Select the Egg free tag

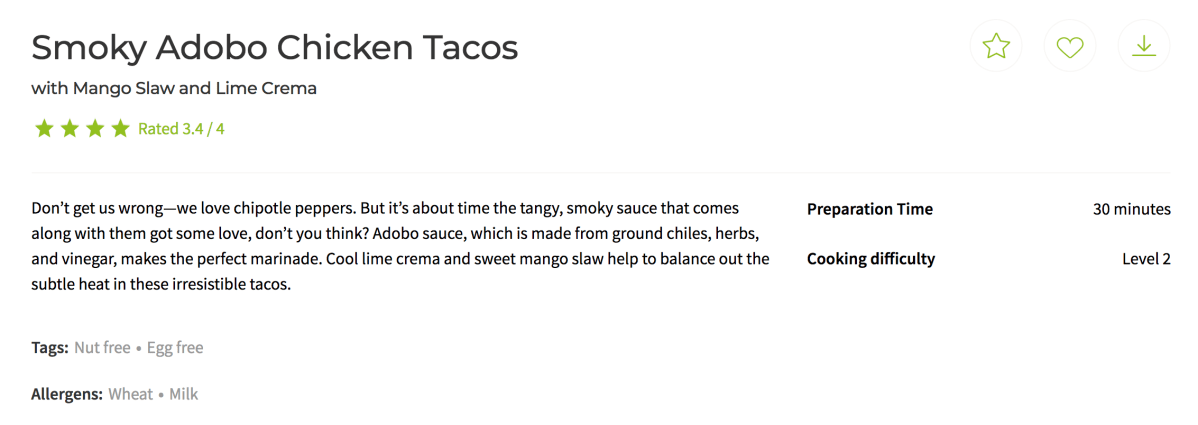tap(175, 348)
